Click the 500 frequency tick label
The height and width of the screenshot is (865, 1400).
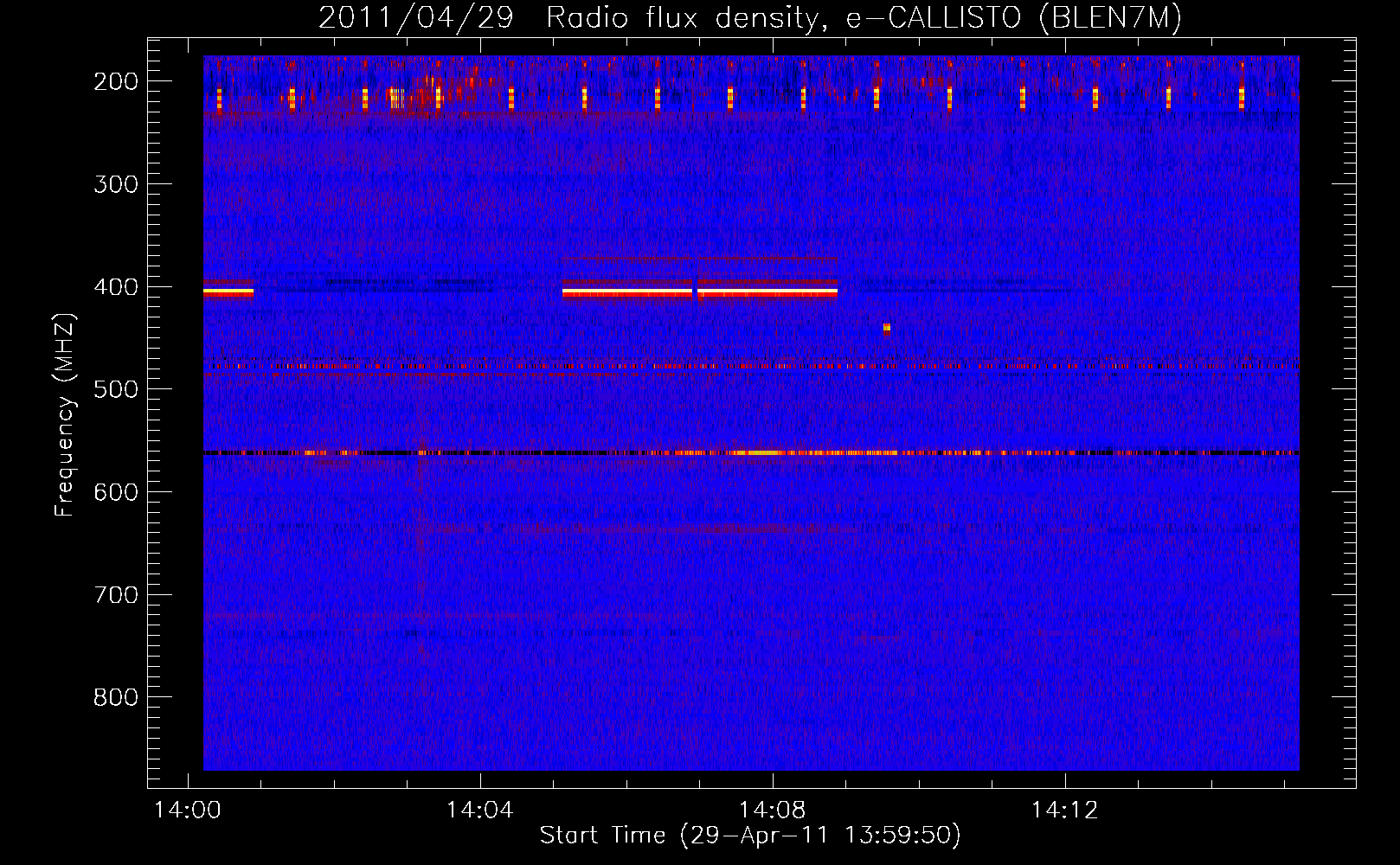coord(116,389)
